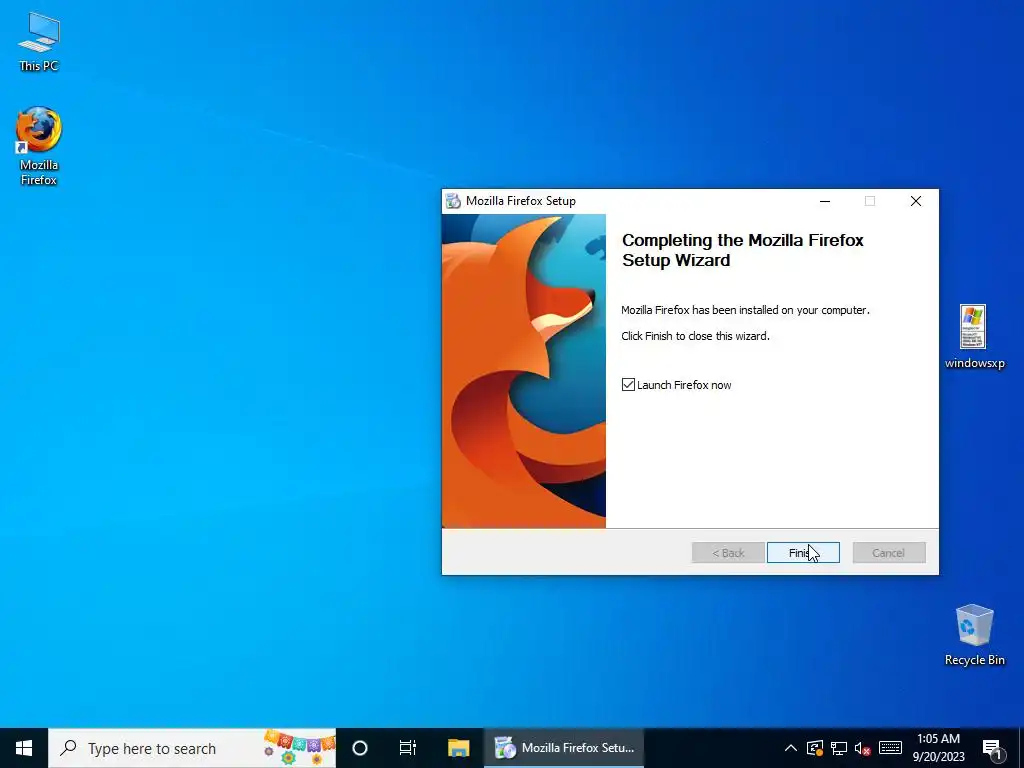Open the This PC desktop icon
The height and width of the screenshot is (768, 1024).
[x=39, y=42]
